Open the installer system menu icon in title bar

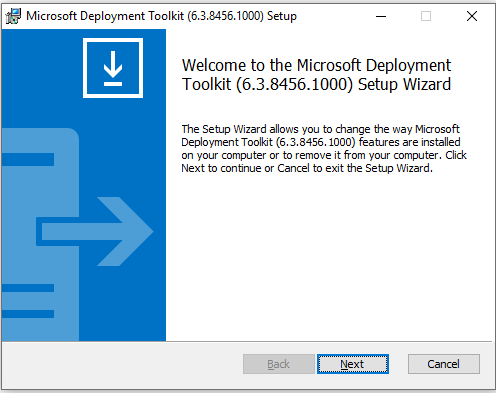point(13,16)
